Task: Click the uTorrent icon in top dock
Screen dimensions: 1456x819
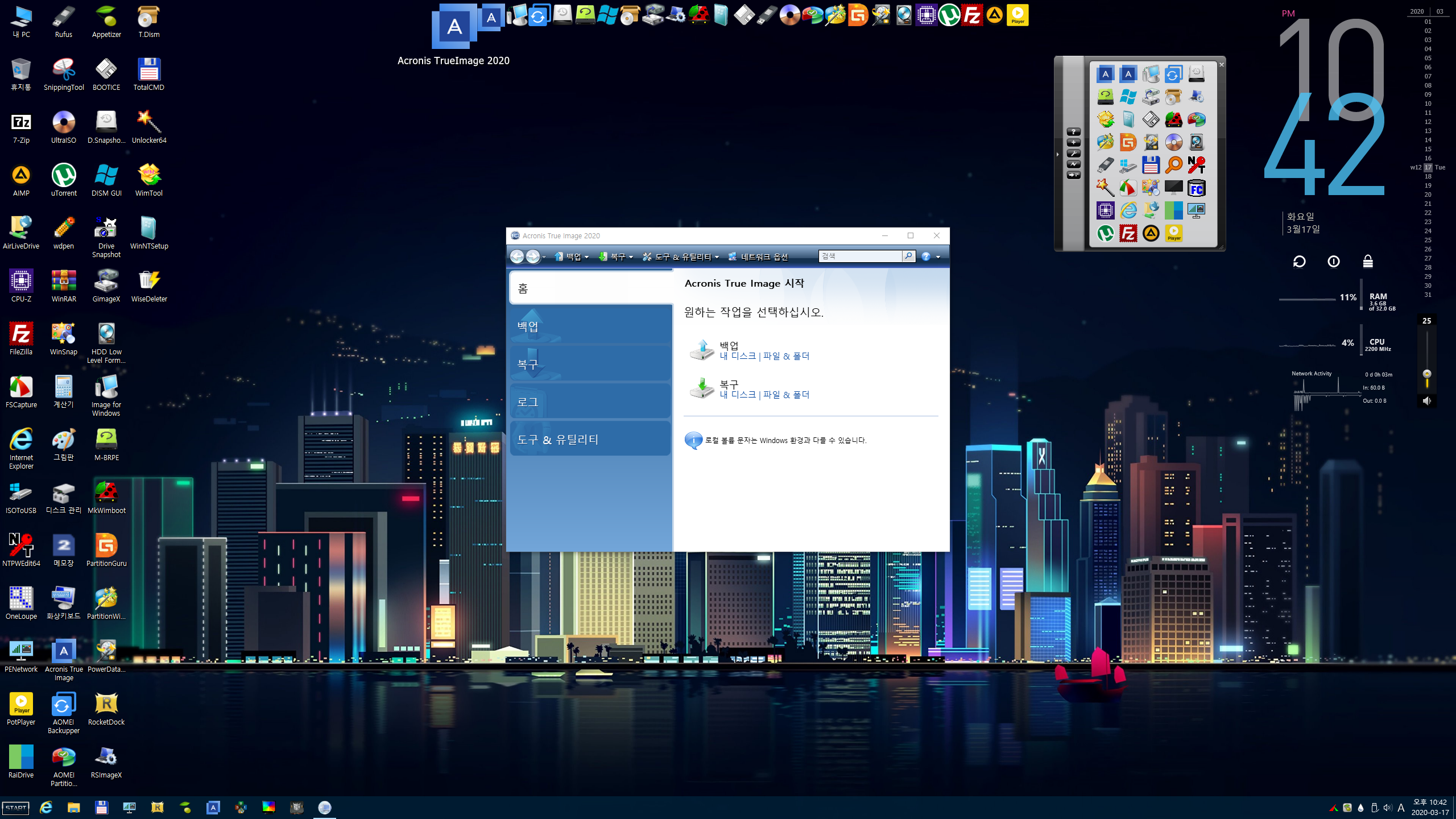Action: (x=949, y=15)
